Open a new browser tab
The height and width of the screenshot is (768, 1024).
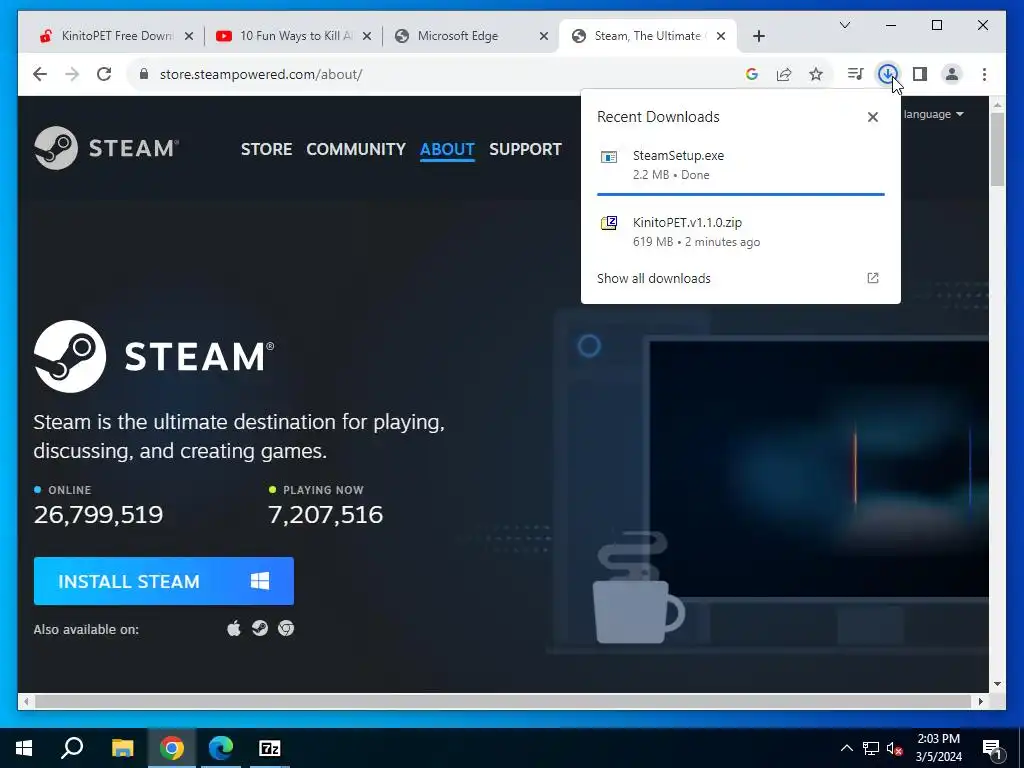click(758, 36)
